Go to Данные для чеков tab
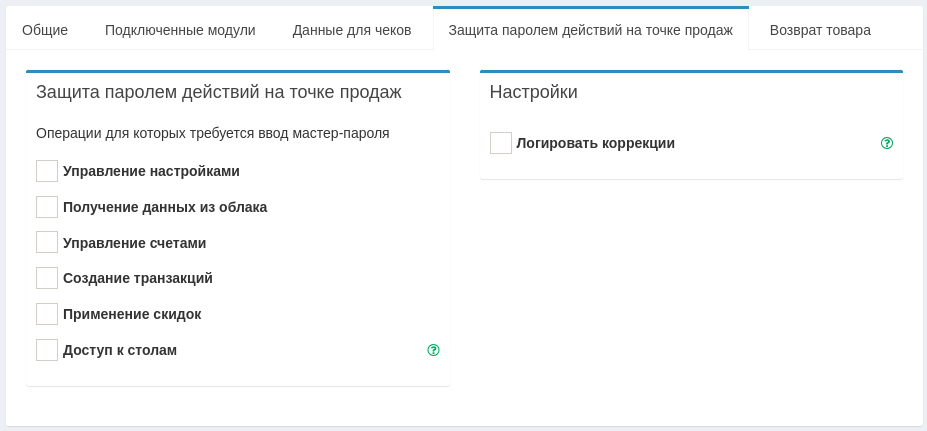This screenshot has width=927, height=431. (352, 30)
